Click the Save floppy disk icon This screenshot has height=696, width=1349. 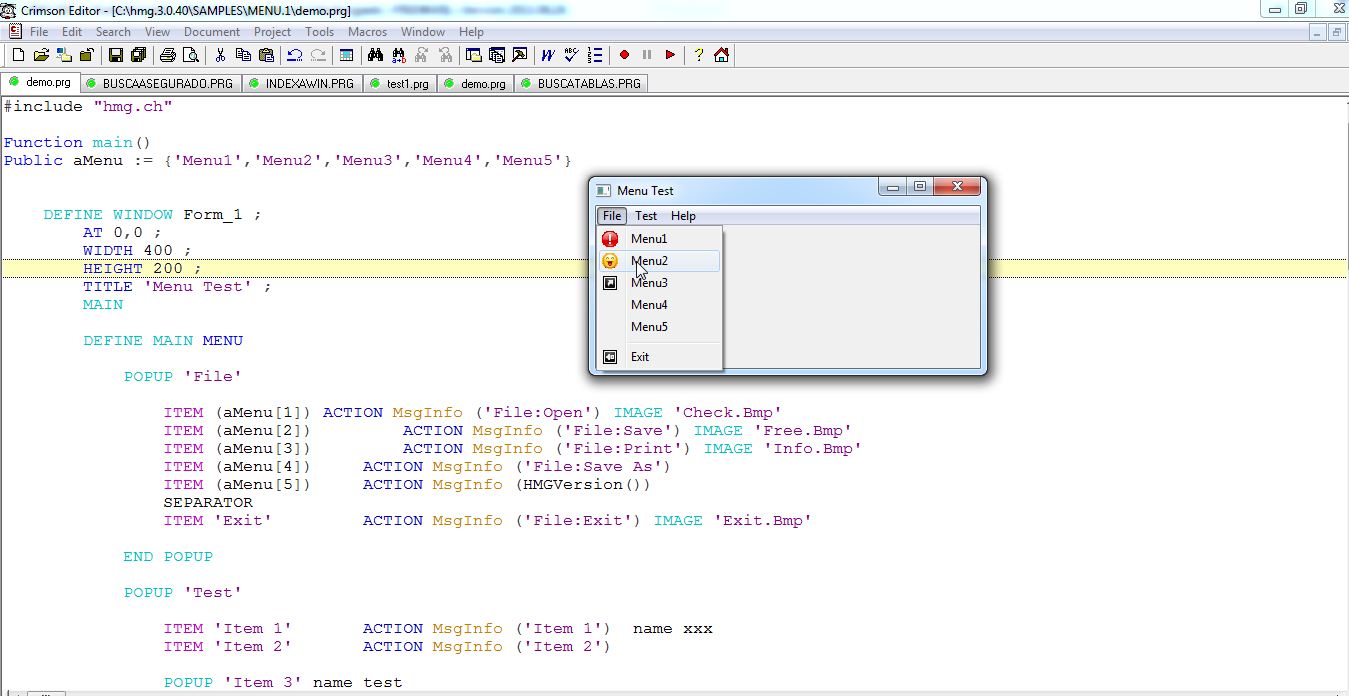(x=116, y=55)
